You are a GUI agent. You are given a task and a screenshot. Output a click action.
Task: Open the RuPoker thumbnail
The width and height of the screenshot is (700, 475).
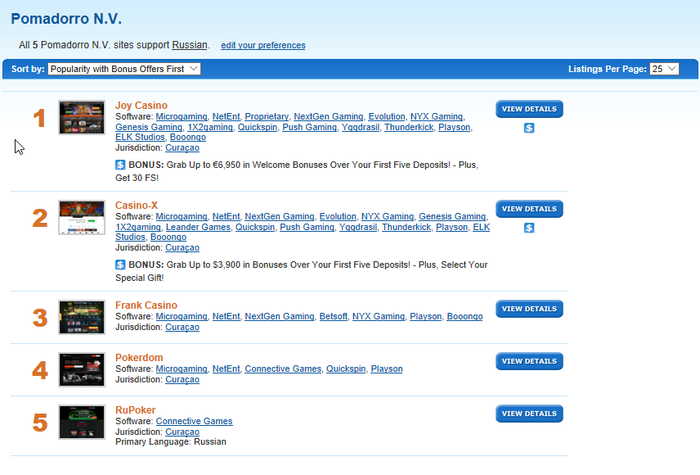(x=82, y=422)
